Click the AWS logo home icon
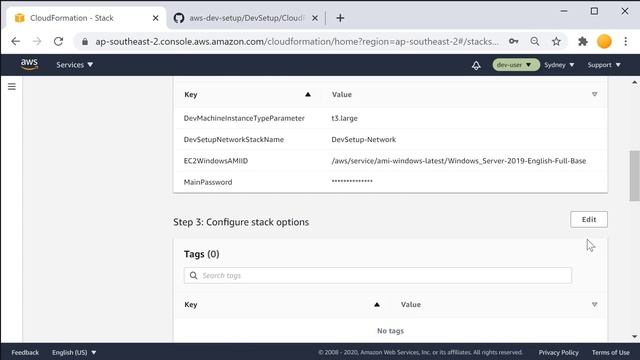The height and width of the screenshot is (360, 640). pyautogui.click(x=29, y=64)
